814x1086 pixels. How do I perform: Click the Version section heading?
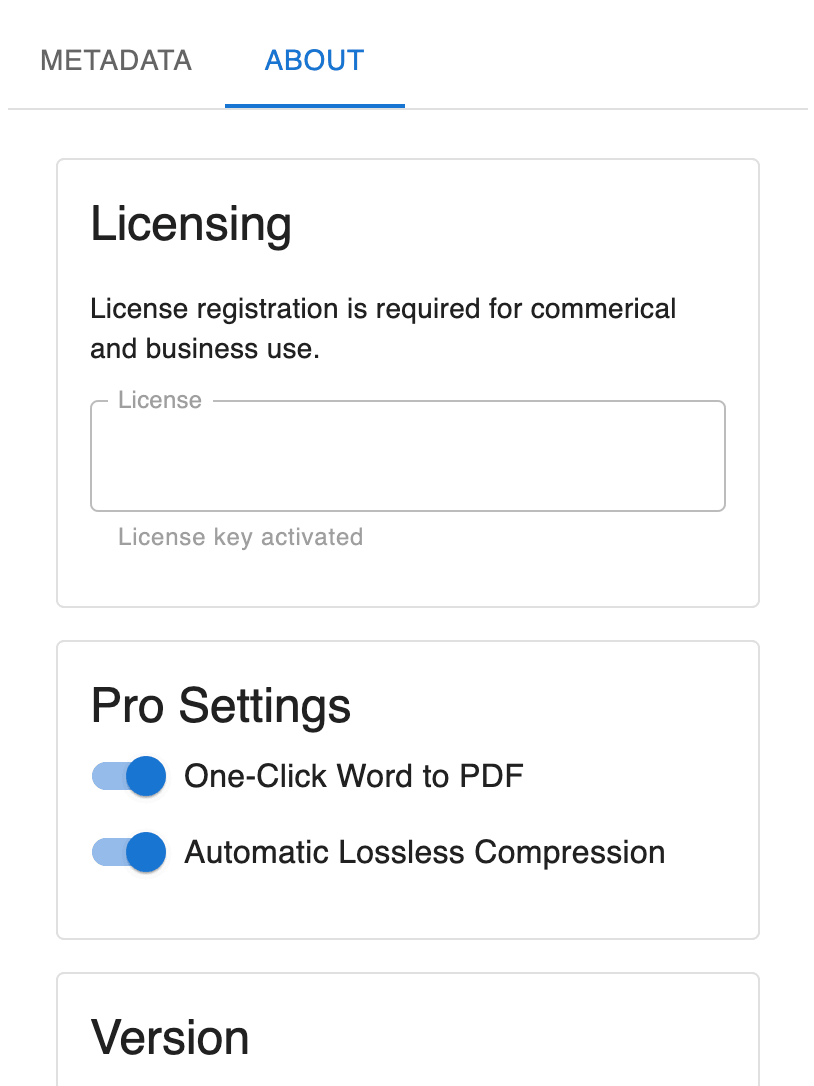click(x=170, y=1038)
